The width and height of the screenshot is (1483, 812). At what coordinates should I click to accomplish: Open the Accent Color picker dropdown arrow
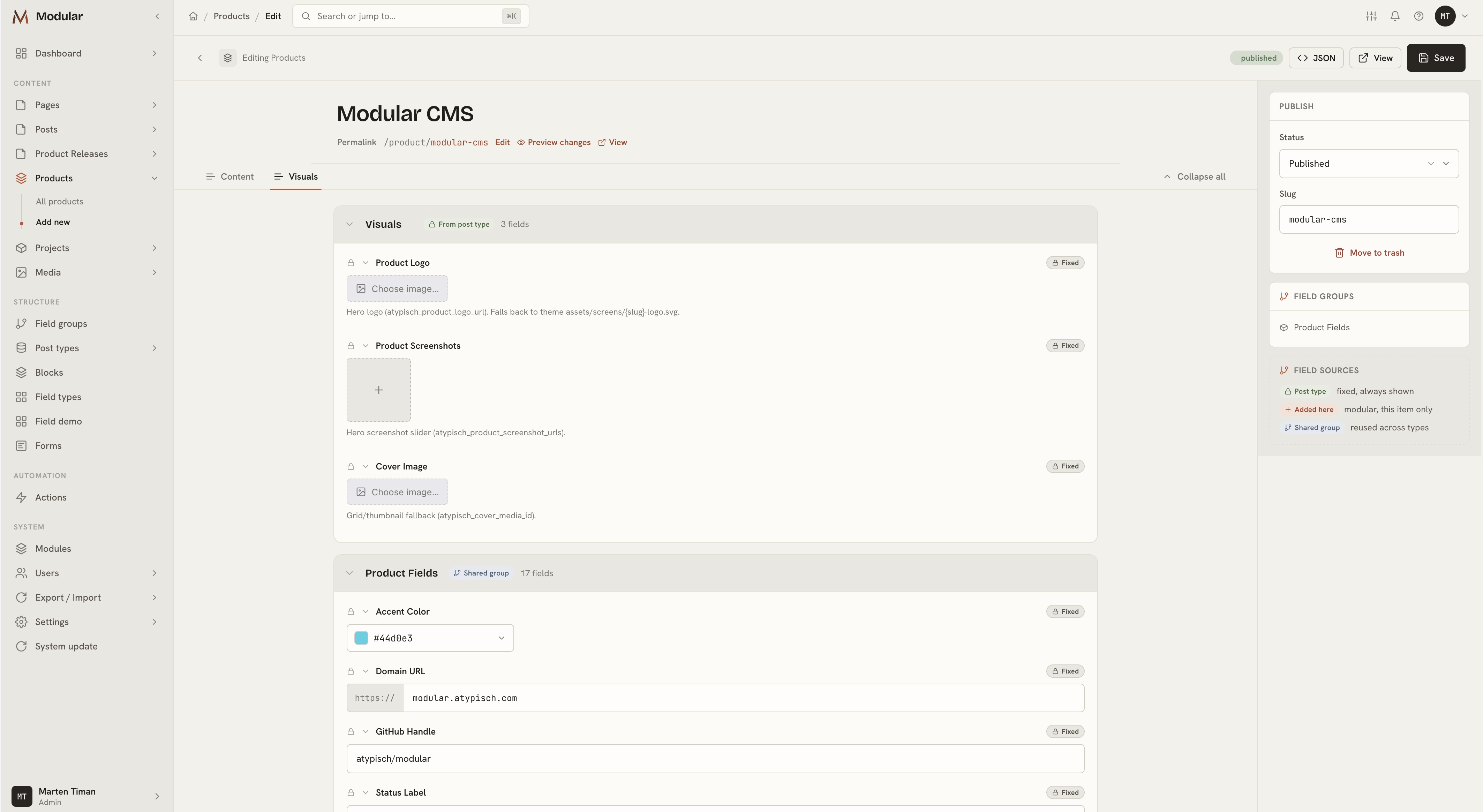(501, 638)
